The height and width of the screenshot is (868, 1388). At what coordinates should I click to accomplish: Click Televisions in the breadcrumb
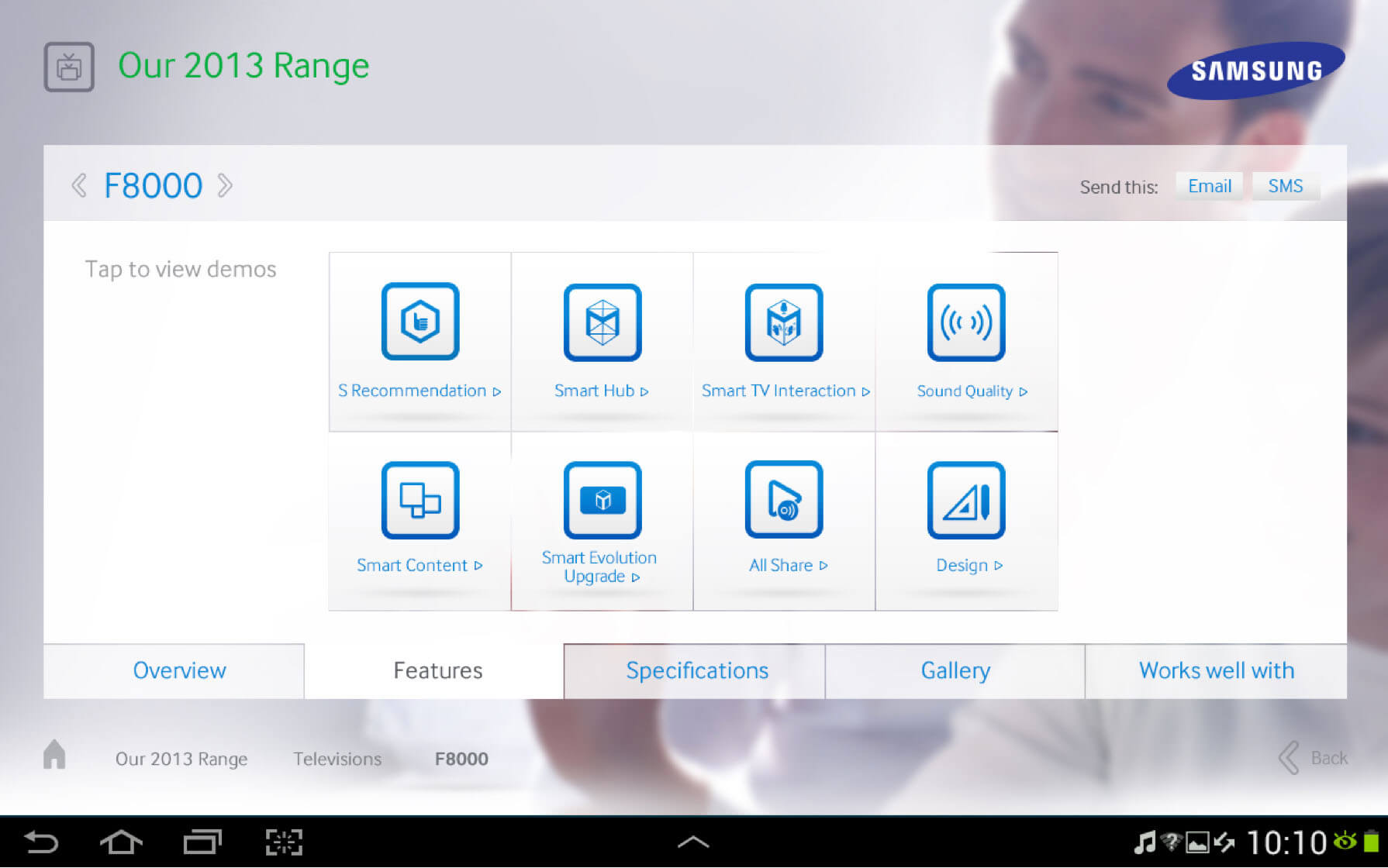pos(337,759)
